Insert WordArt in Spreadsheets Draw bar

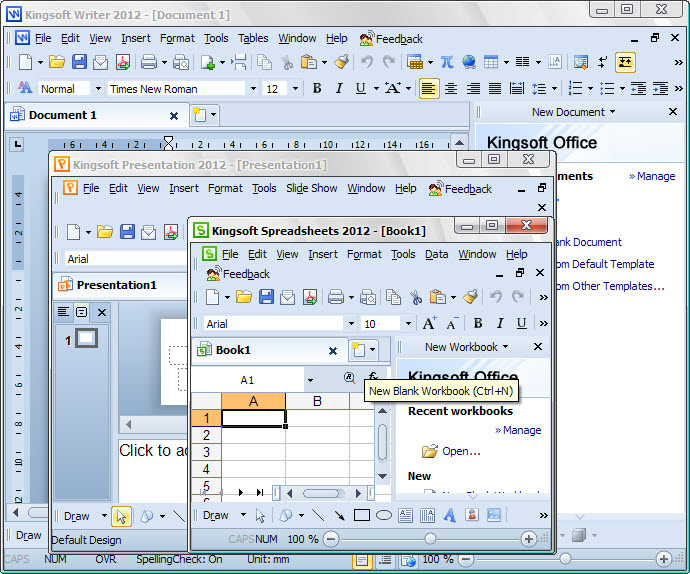[449, 515]
